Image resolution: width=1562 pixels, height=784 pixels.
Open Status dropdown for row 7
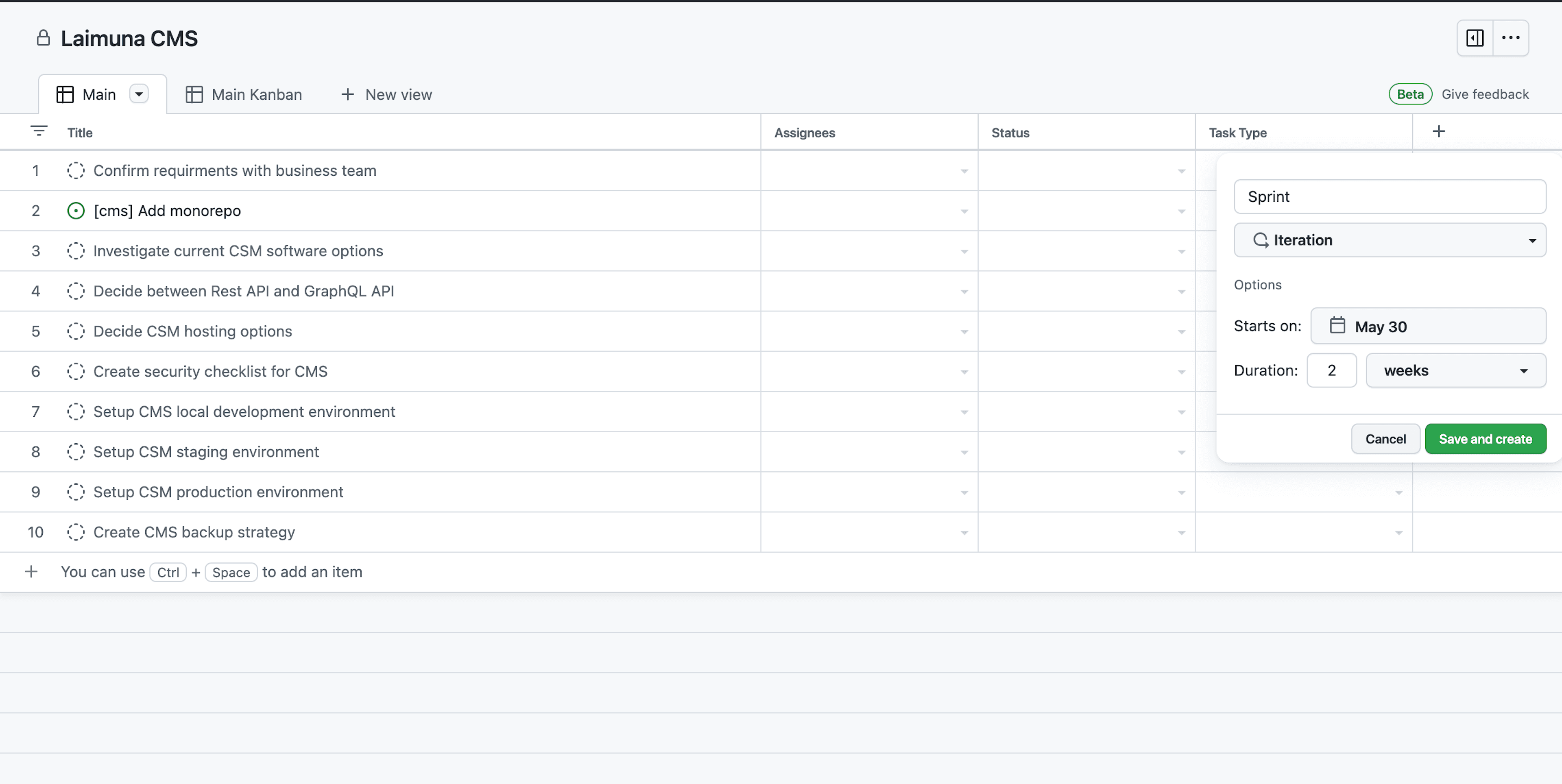tap(1180, 412)
